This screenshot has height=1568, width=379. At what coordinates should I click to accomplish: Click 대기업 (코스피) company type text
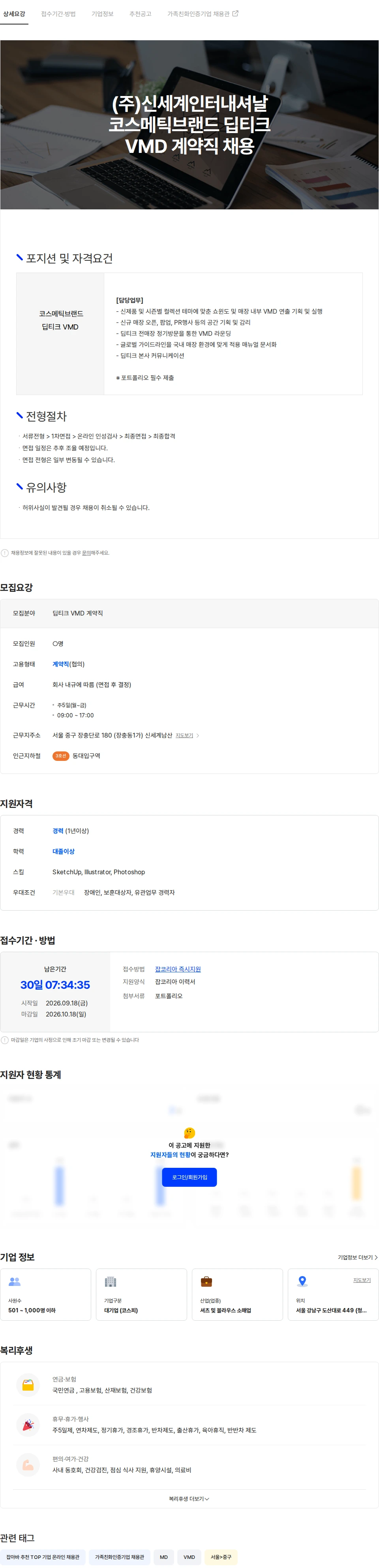121,1310
